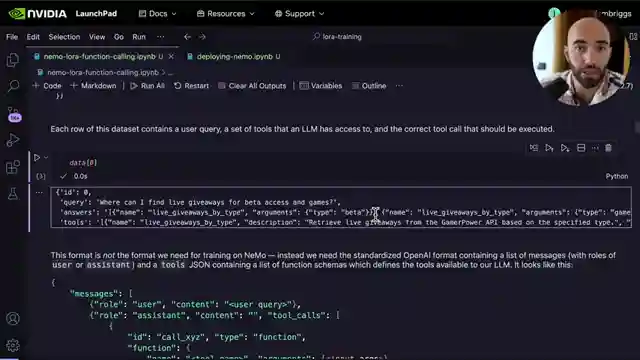Open the Run menu
The width and height of the screenshot is (640, 360).
point(139,37)
